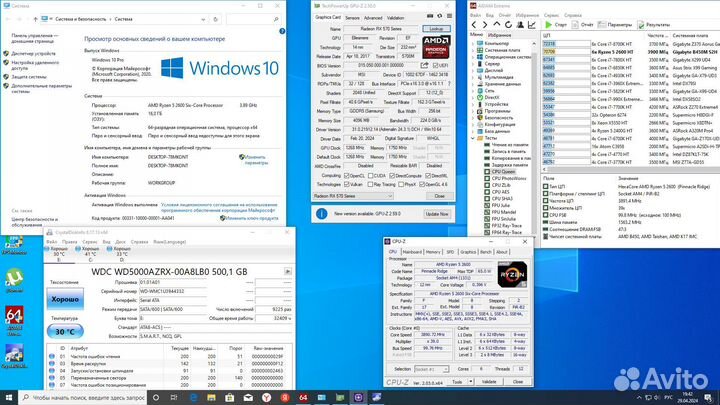Click GPU-Z refresh icon
The width and height of the screenshot is (720, 405).
[x=439, y=16]
